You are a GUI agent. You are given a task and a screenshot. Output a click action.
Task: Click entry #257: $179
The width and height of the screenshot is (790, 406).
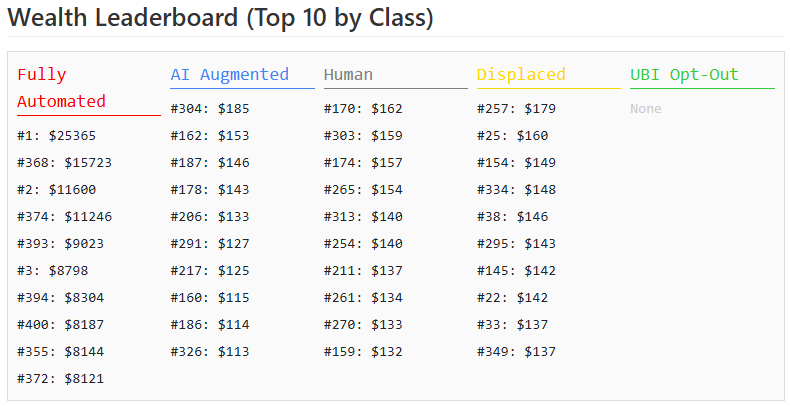(516, 109)
